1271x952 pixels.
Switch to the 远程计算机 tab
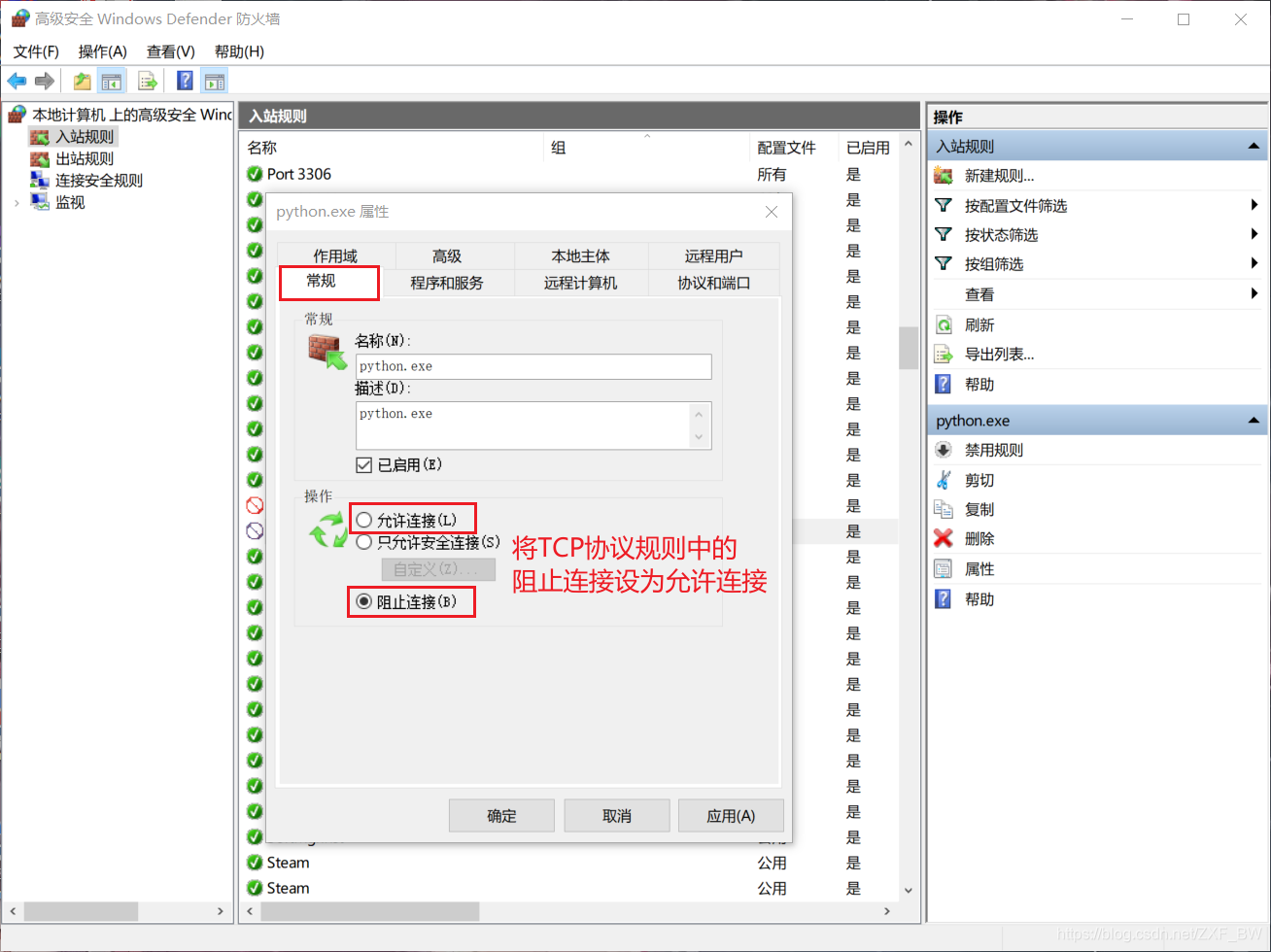tap(580, 283)
